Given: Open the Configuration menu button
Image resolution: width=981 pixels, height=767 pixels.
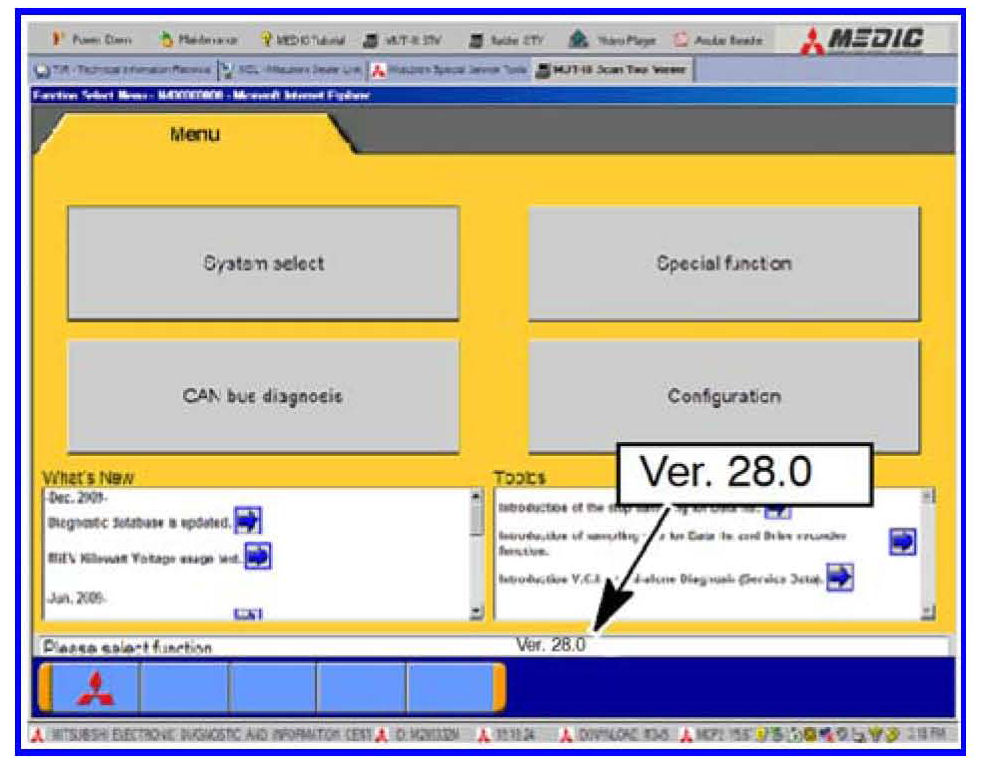Looking at the screenshot, I should (x=724, y=396).
